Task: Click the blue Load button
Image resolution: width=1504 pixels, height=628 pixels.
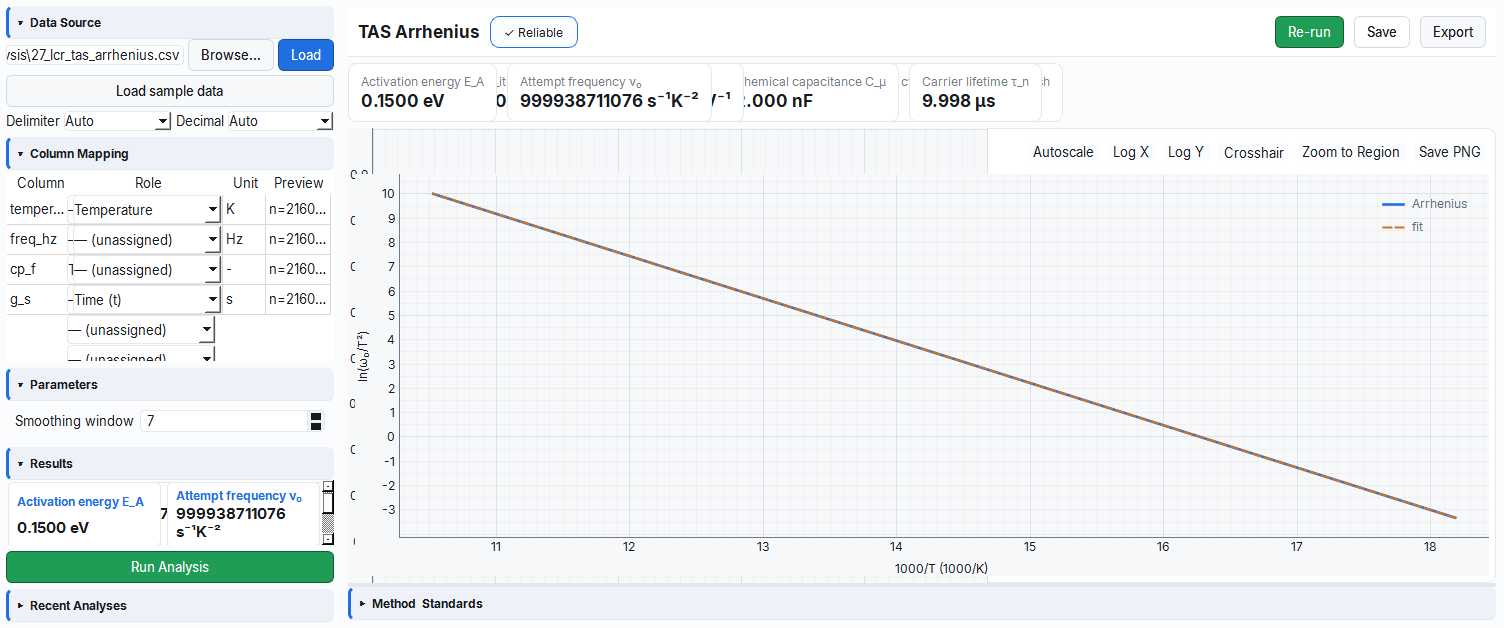Action: [x=306, y=55]
